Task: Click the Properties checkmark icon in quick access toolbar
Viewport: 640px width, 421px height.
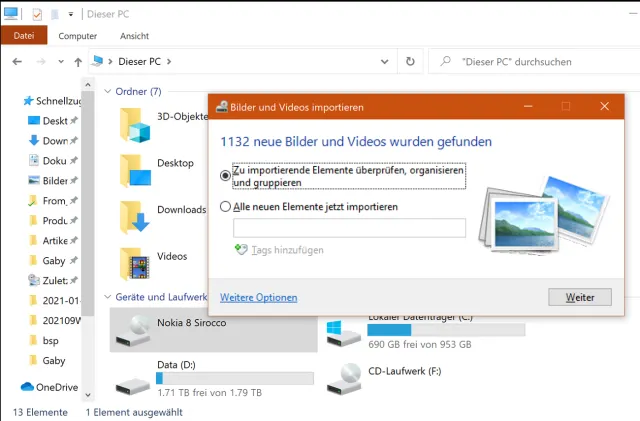Action: click(37, 14)
